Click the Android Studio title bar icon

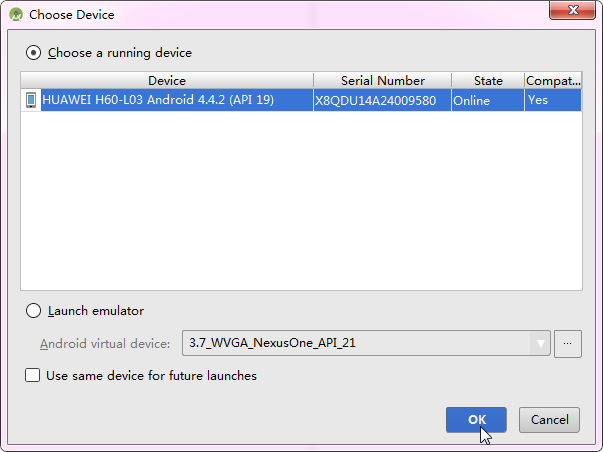point(16,15)
